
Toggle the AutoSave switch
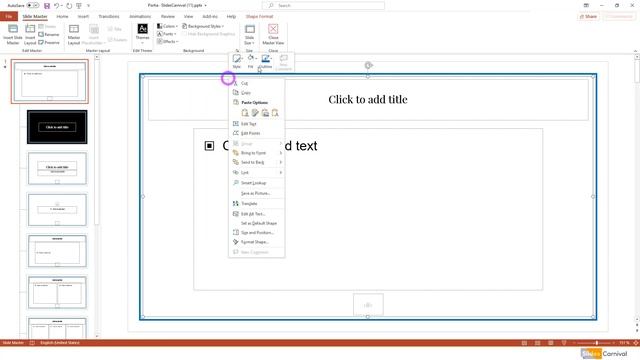click(33, 6)
